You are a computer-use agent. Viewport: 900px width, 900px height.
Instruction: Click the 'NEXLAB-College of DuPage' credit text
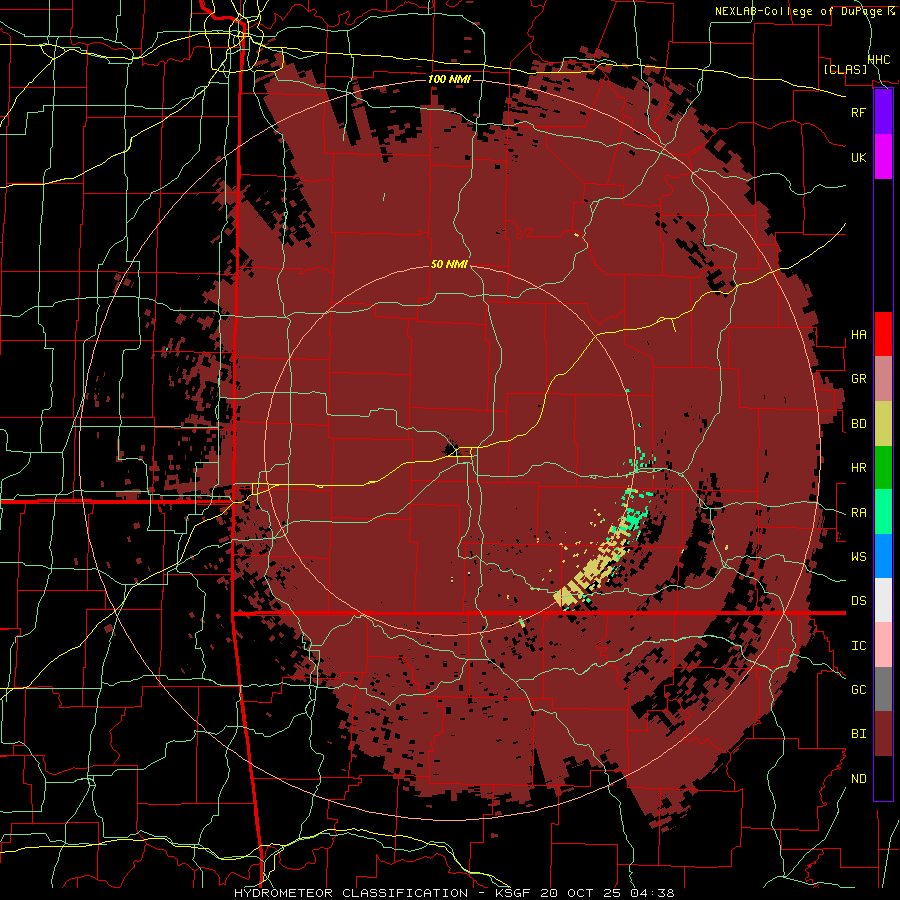[799, 11]
